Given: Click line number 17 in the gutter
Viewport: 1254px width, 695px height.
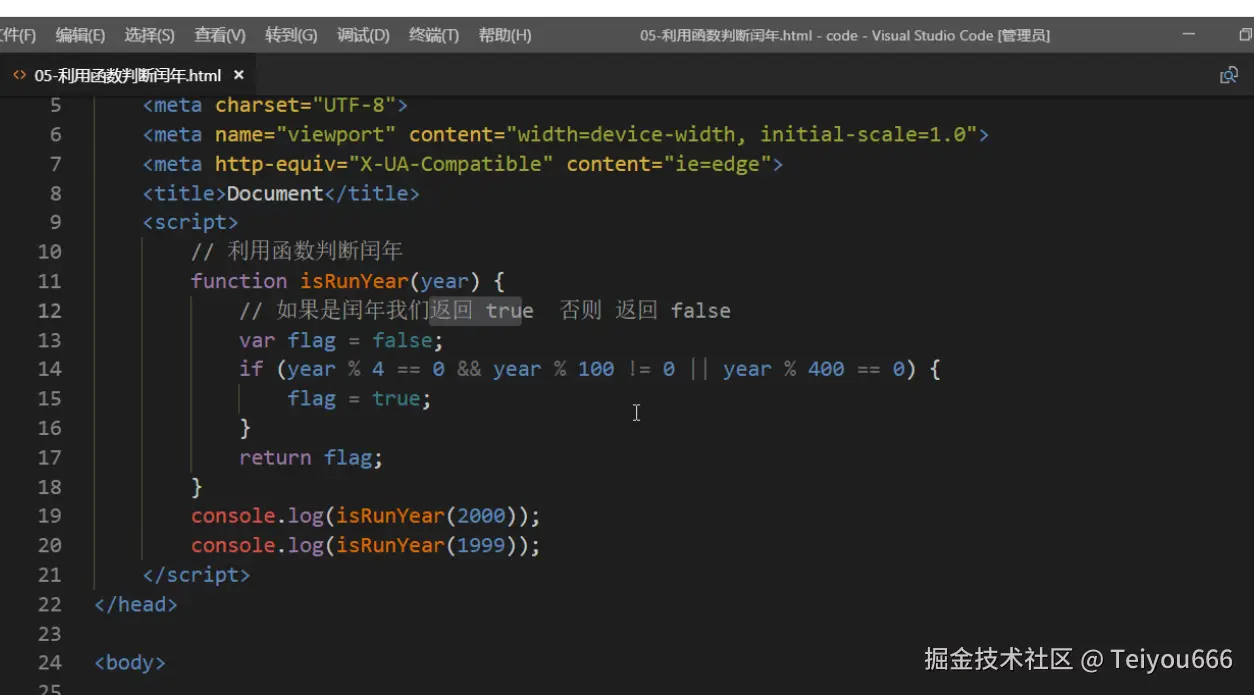Looking at the screenshot, I should pos(49,457).
